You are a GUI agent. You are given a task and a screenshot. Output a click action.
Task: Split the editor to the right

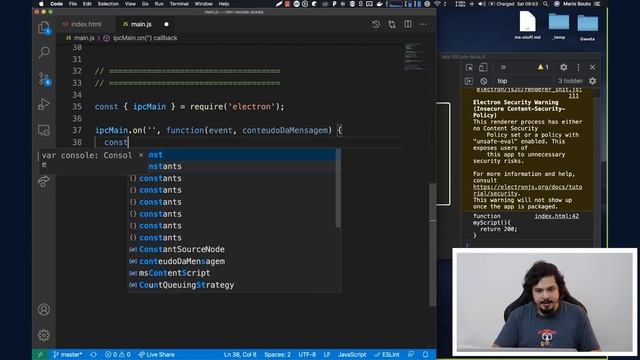(408, 24)
